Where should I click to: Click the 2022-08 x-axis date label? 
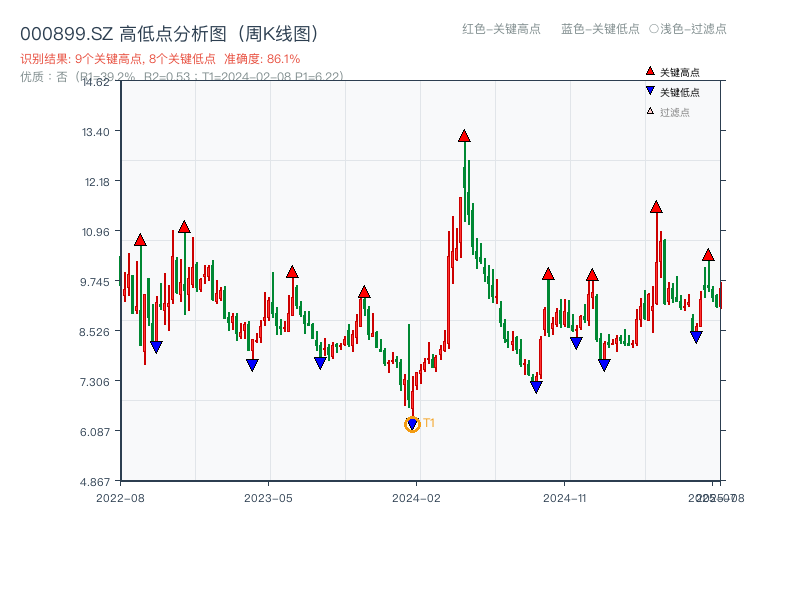[x=120, y=498]
